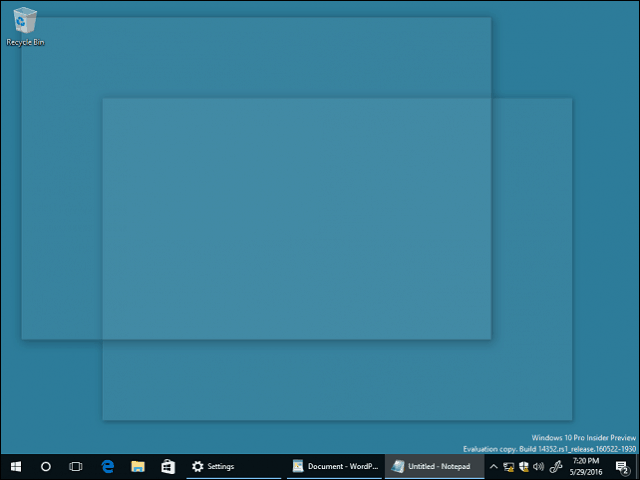Open the Windows Start menu

16,467
